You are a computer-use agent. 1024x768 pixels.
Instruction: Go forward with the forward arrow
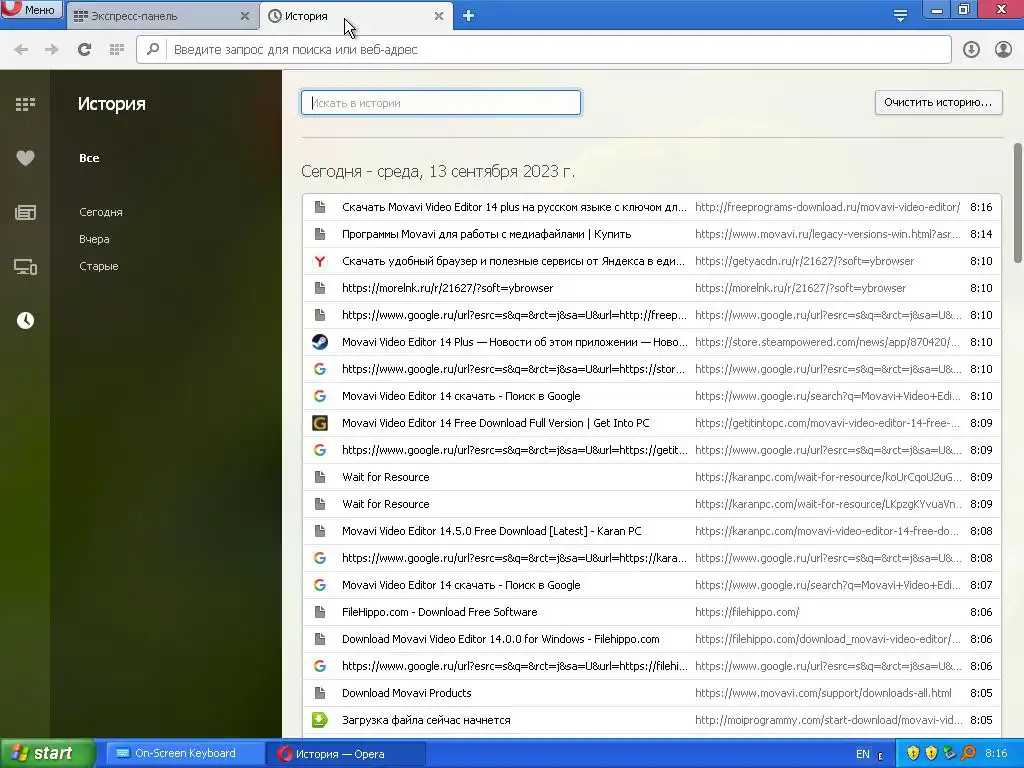click(x=52, y=50)
